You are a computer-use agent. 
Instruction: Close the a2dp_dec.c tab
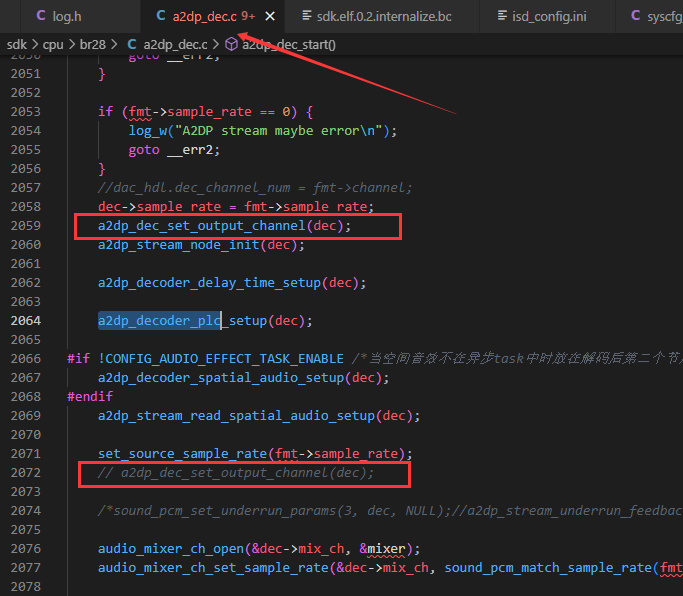(x=270, y=17)
